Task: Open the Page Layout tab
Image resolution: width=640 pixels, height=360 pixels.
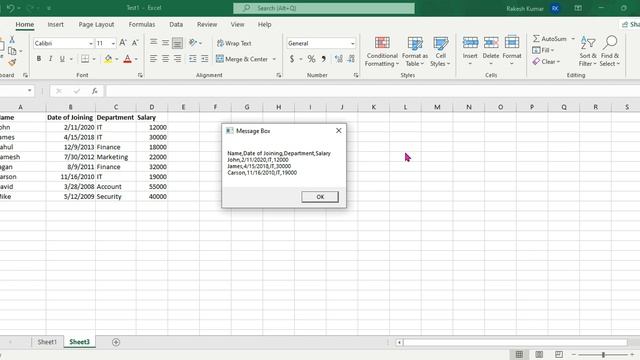Action: (96, 24)
